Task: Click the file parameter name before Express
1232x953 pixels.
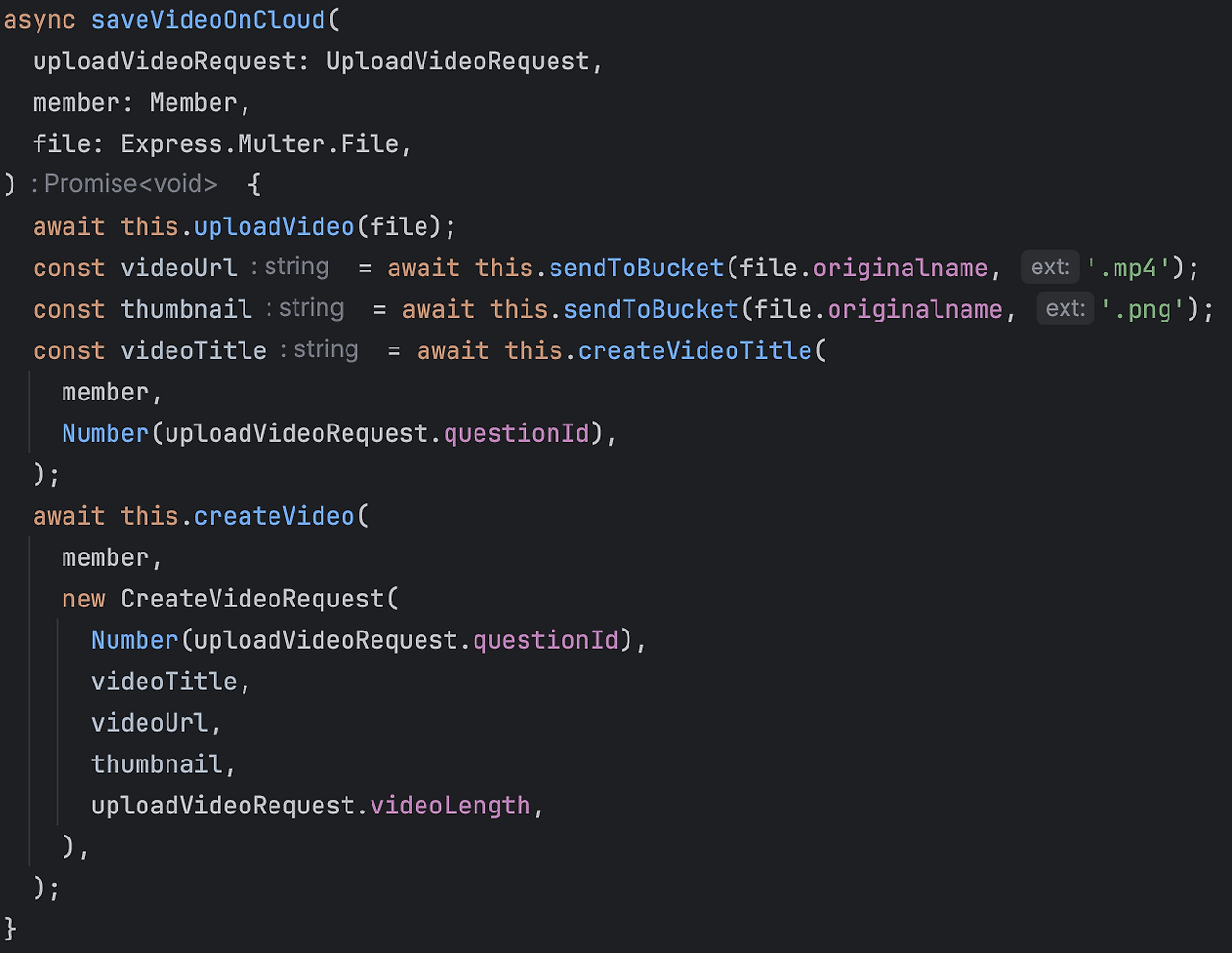Action: coord(62,144)
